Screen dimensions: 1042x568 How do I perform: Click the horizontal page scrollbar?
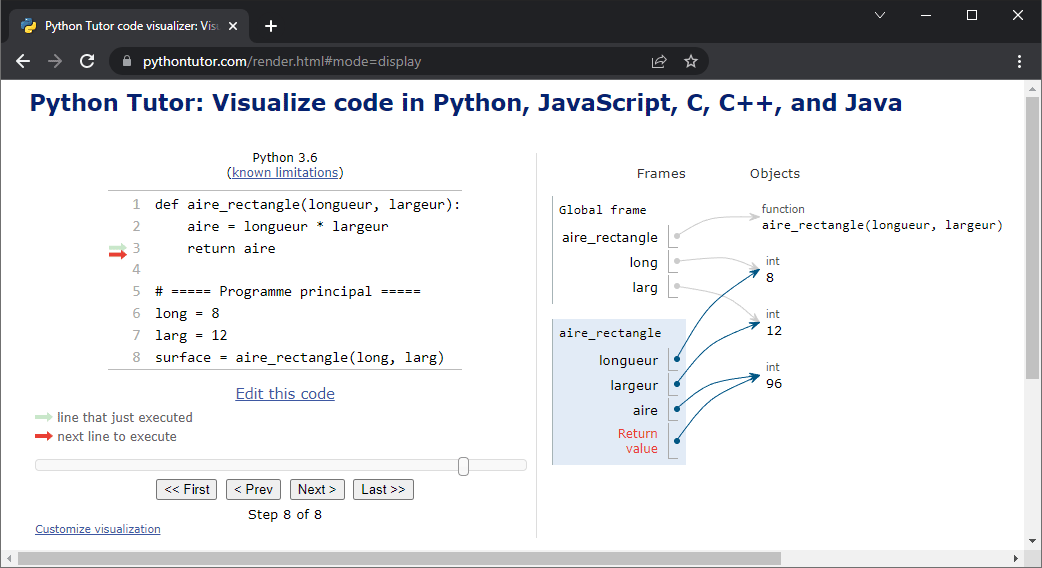[x=399, y=559]
